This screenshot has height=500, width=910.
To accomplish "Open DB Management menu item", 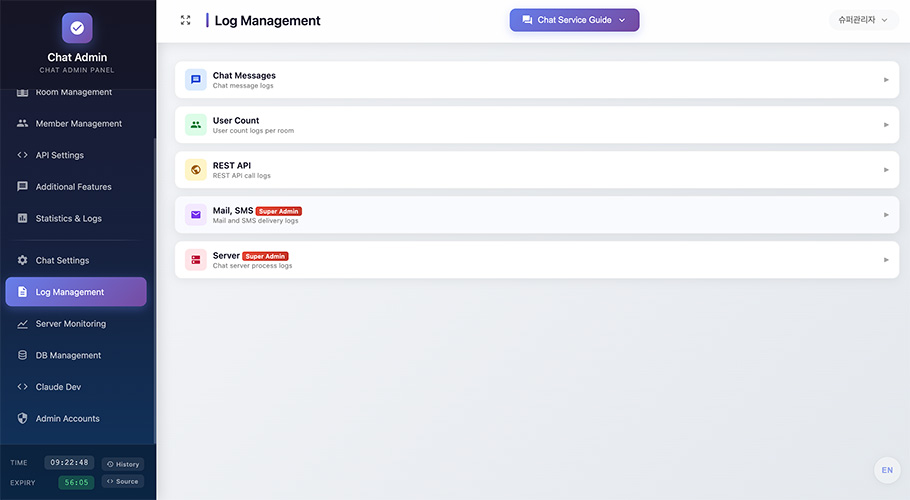I will pyautogui.click(x=76, y=355).
